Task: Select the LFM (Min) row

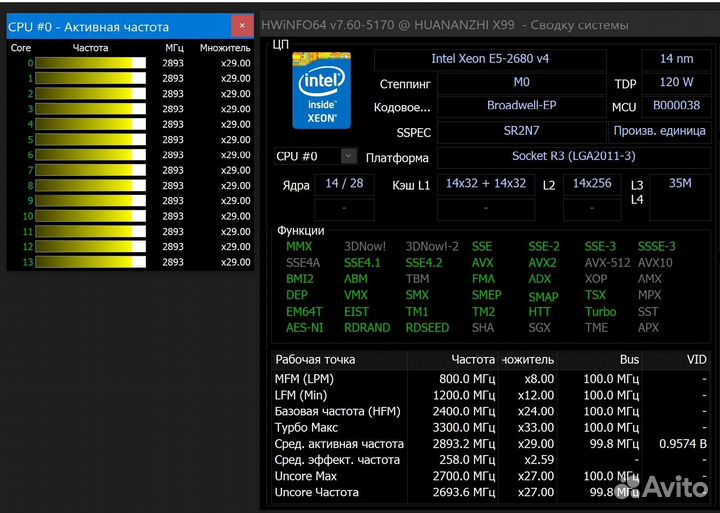Action: [x=490, y=395]
